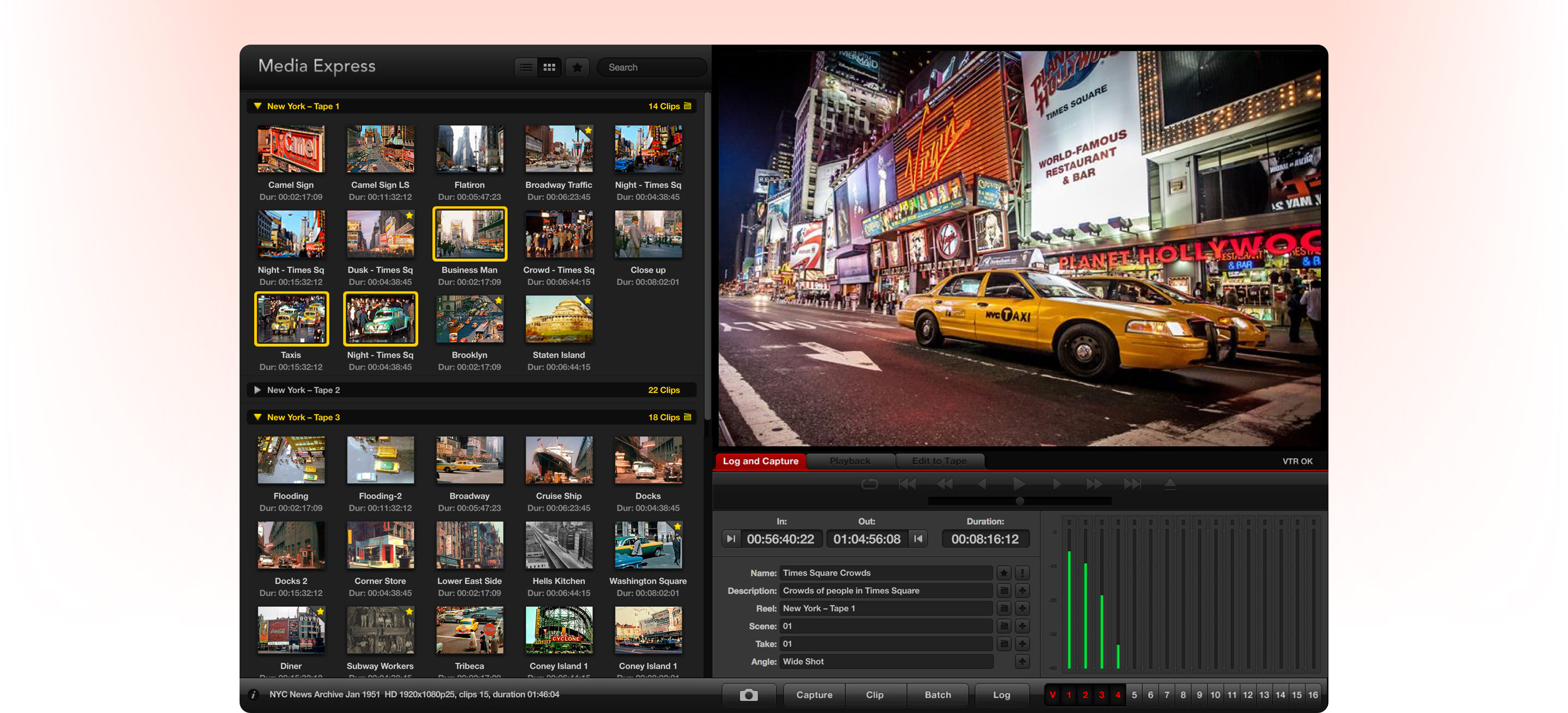Image resolution: width=1568 pixels, height=713 pixels.
Task: Click the Capture button
Action: [x=814, y=694]
